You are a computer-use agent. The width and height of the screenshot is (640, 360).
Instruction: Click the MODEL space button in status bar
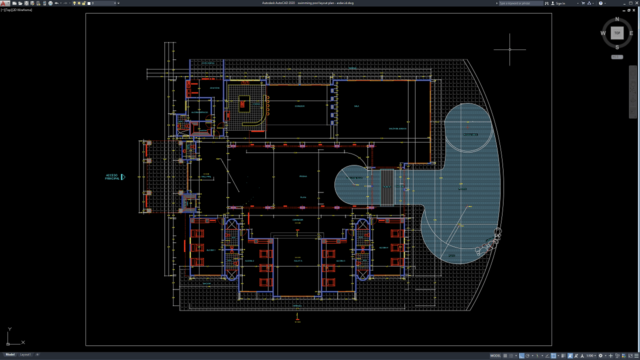pos(495,356)
